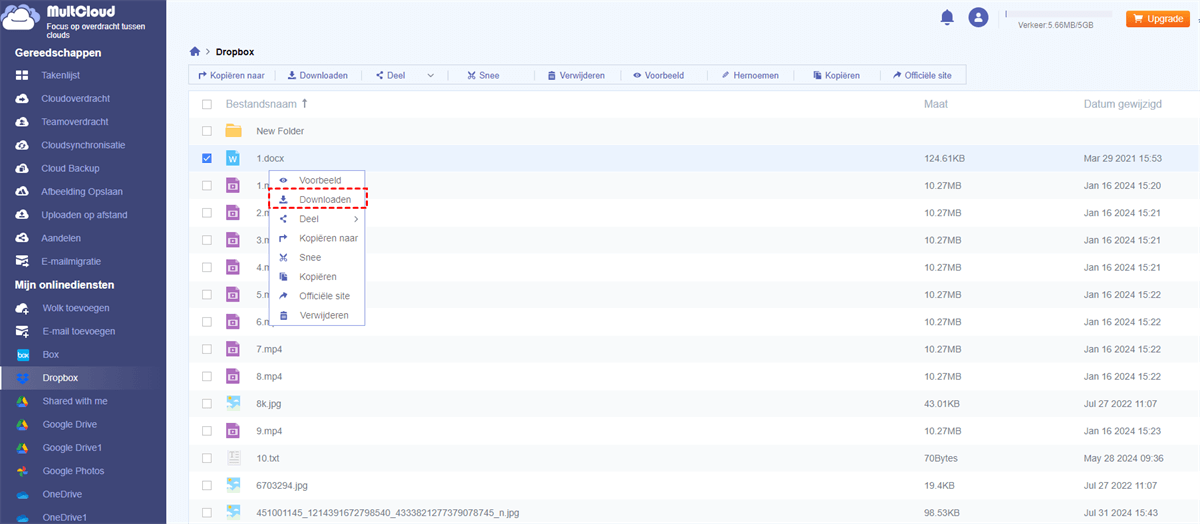Check the 7.mp4 checkbox

coord(207,349)
